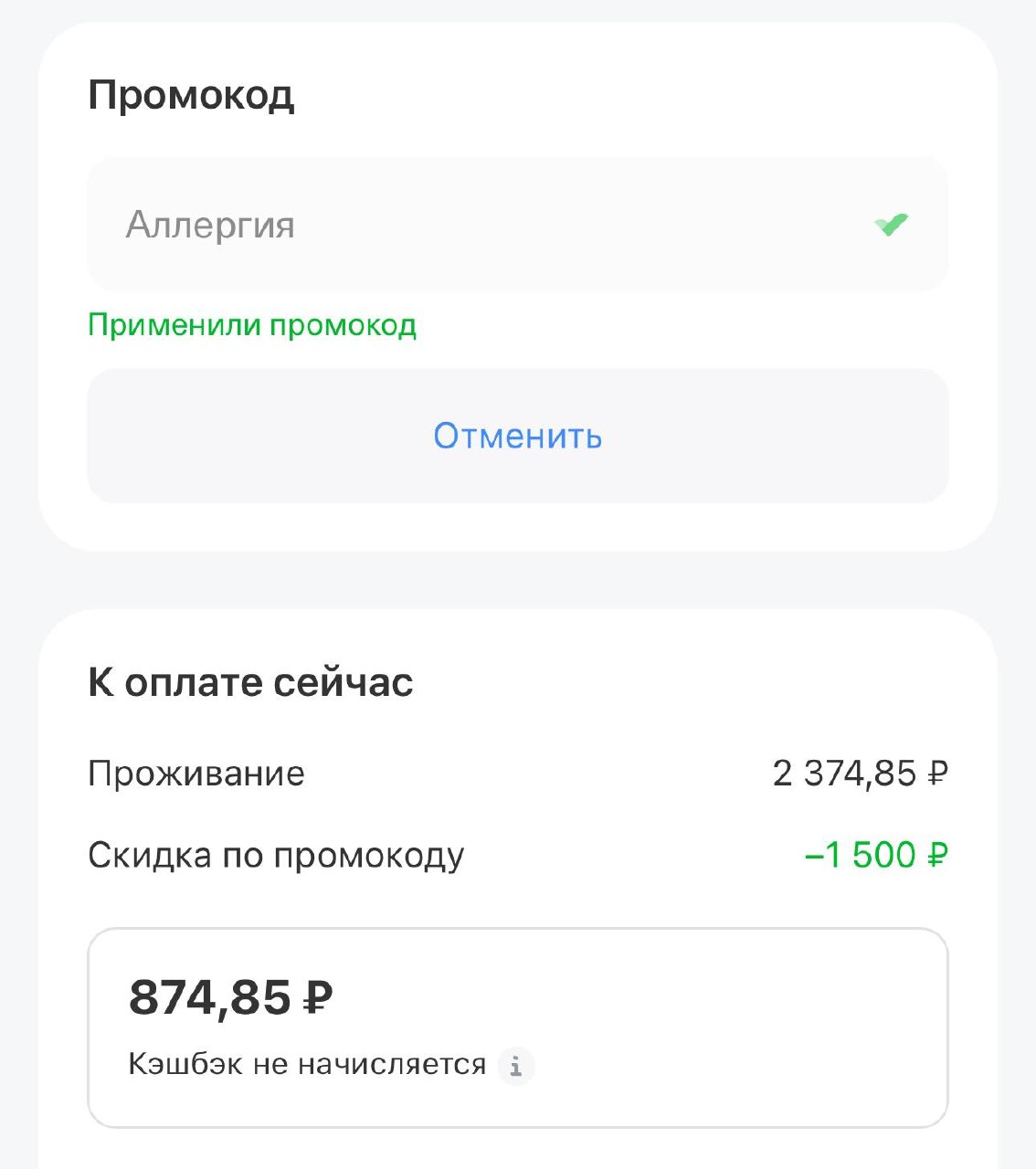Open the cashback info icon
Screen dimensions: 1036x1169
point(516,1065)
